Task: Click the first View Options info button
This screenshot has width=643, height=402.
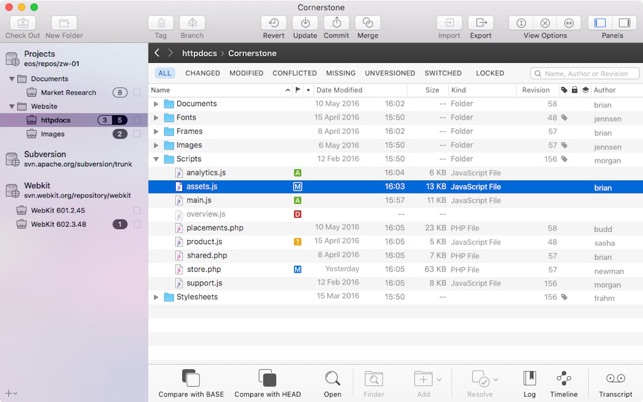Action: pyautogui.click(x=521, y=23)
